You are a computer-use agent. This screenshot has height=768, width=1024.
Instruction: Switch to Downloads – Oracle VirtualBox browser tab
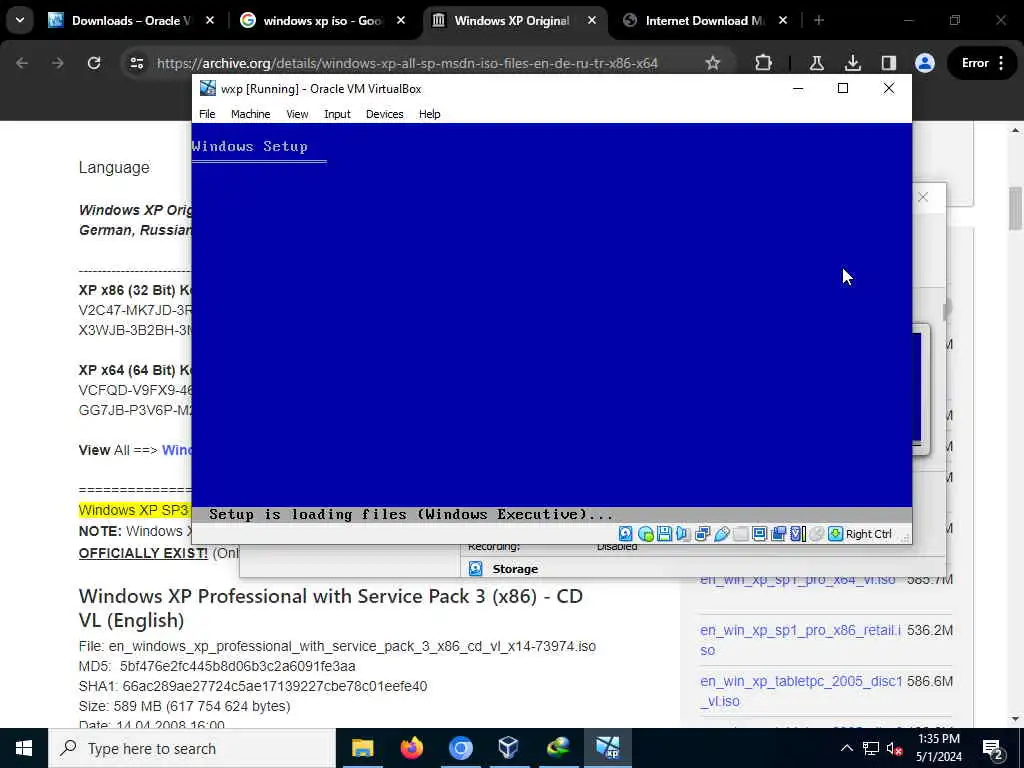(131, 20)
